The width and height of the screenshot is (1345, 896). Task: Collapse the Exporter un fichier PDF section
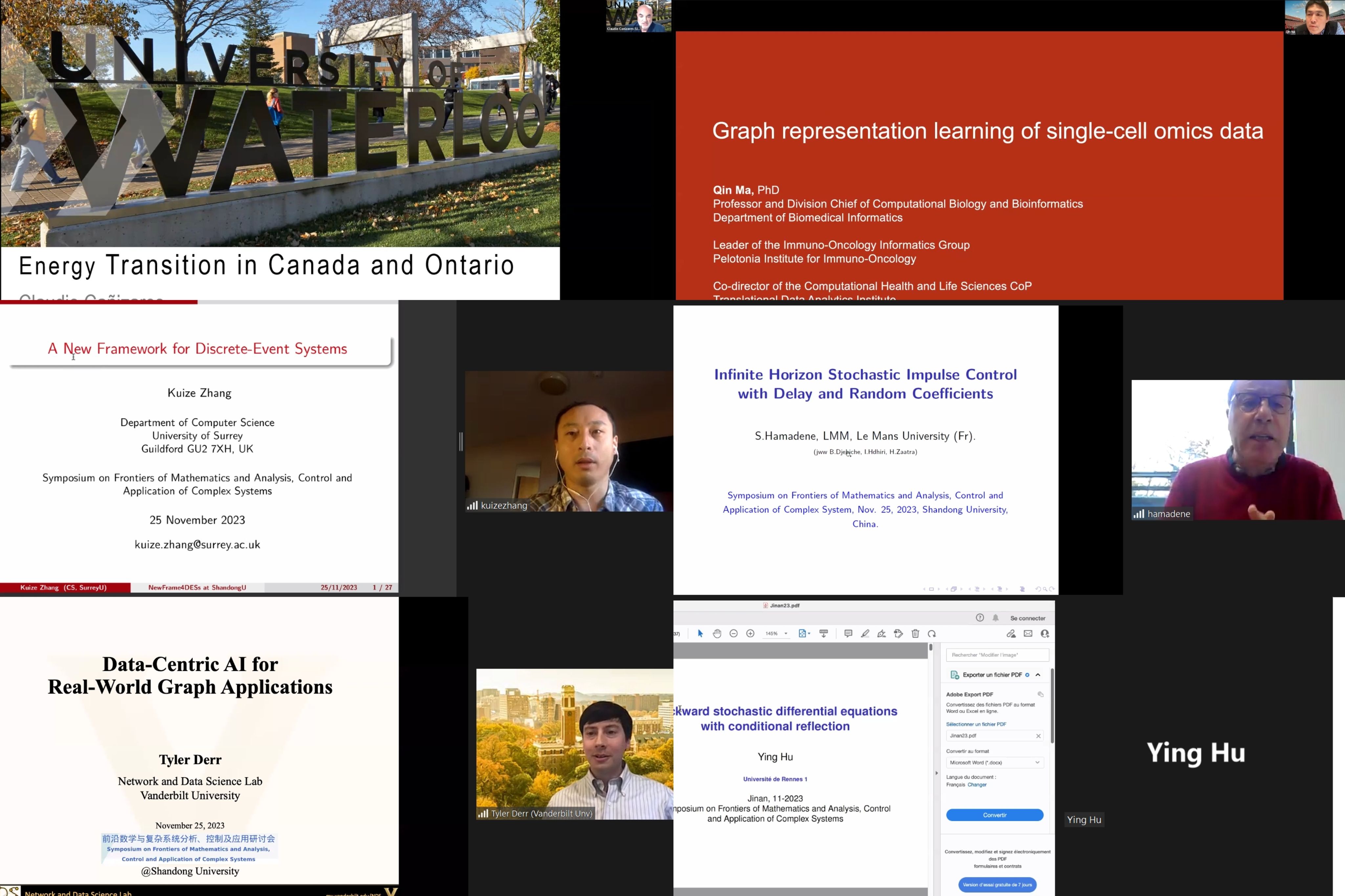click(x=1038, y=675)
